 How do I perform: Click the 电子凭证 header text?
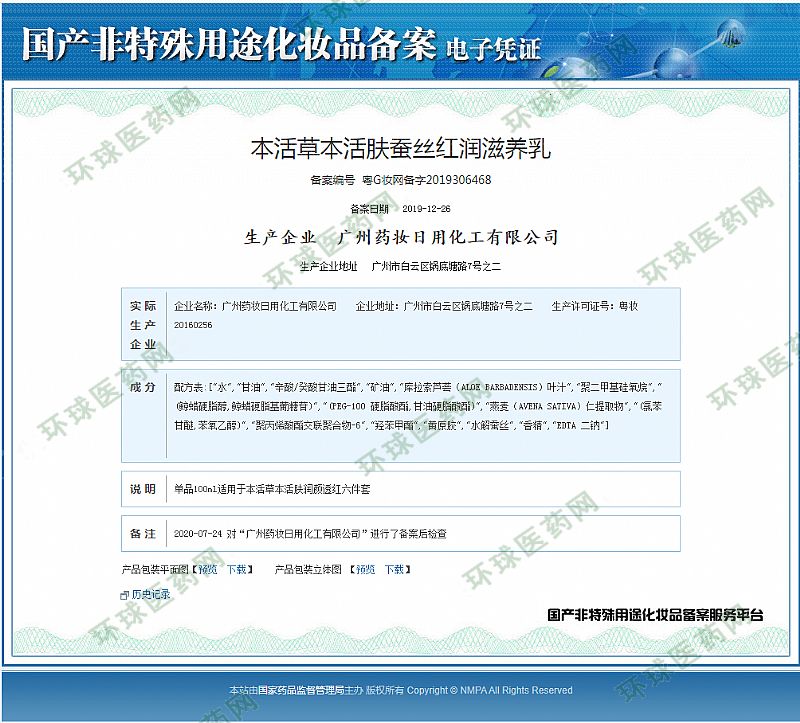pos(494,48)
